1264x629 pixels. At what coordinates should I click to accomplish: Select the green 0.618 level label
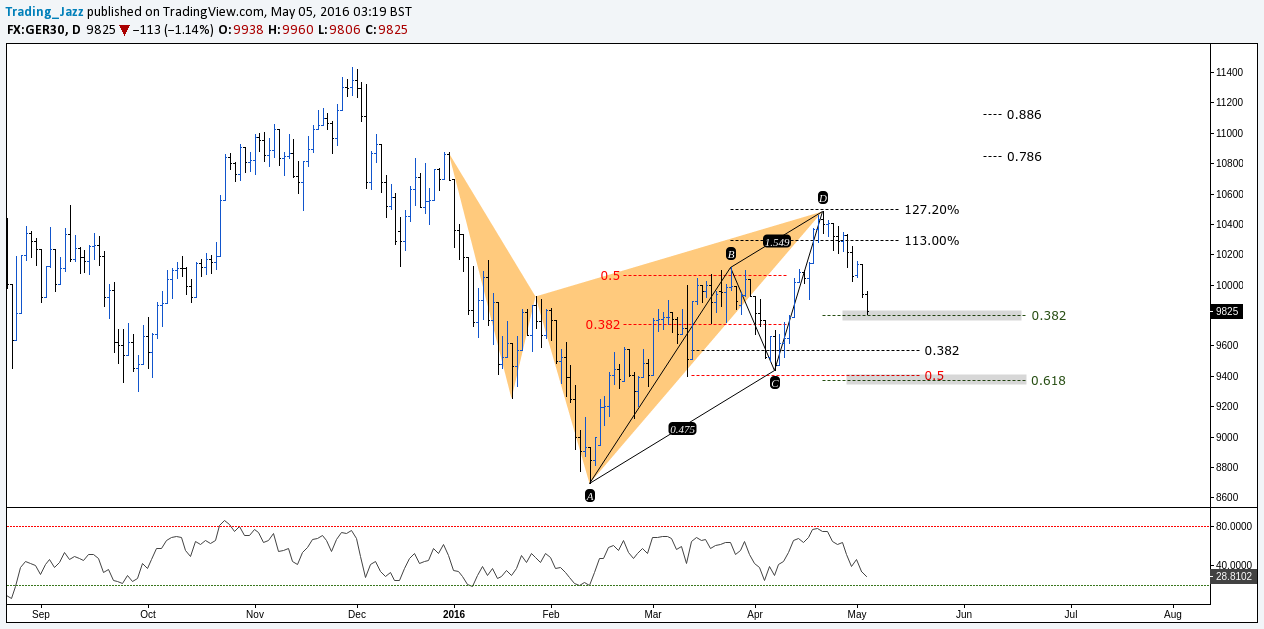tap(1048, 381)
